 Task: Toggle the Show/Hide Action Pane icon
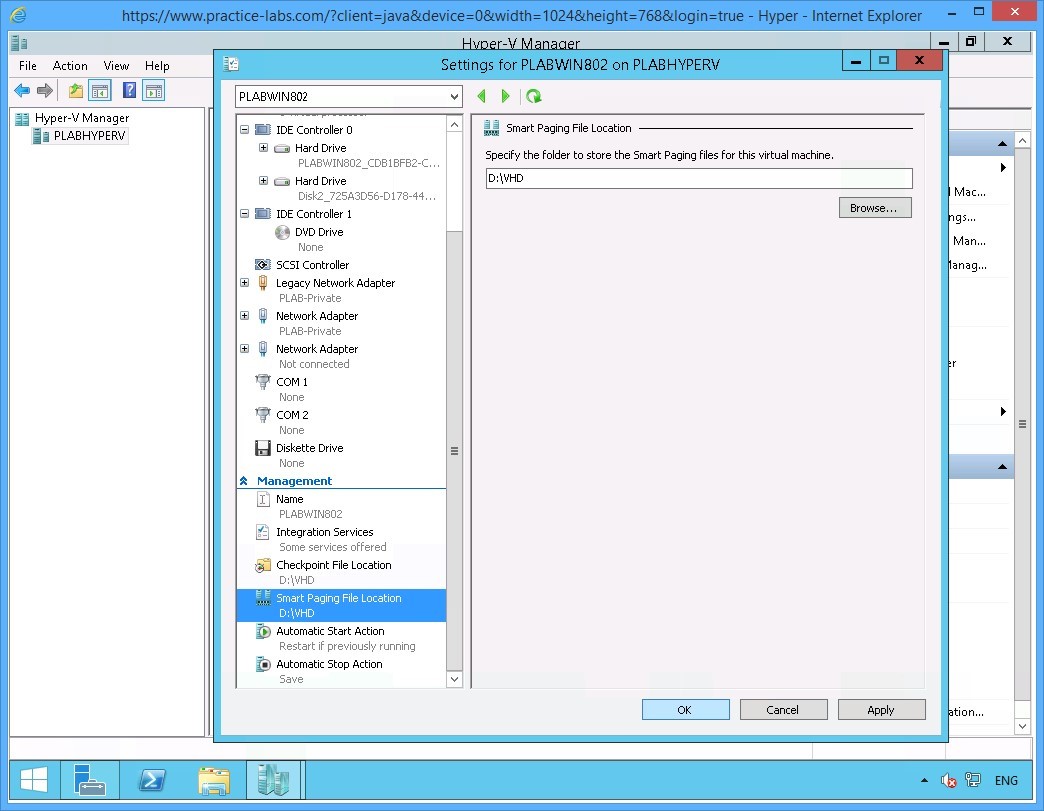153,90
